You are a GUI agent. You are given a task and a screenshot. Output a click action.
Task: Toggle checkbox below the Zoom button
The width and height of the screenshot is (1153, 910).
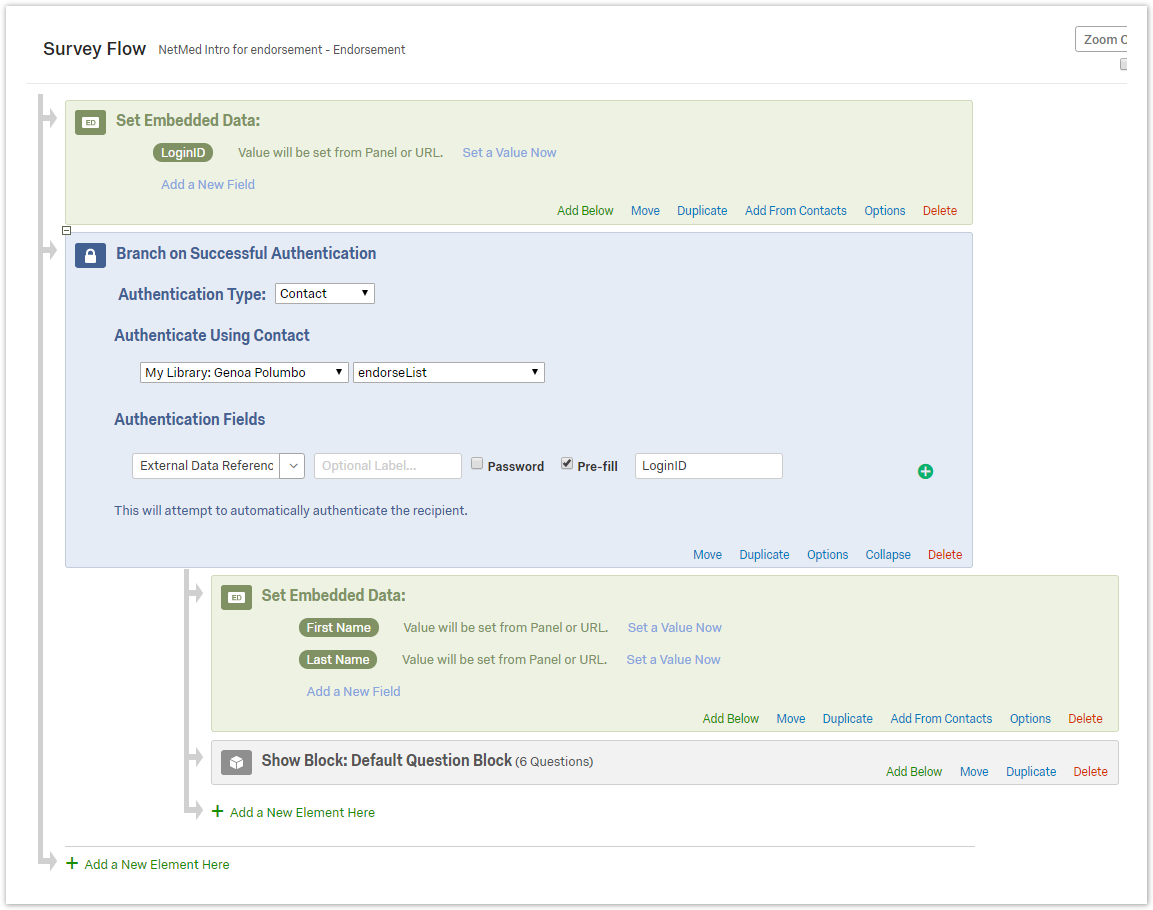[1123, 65]
